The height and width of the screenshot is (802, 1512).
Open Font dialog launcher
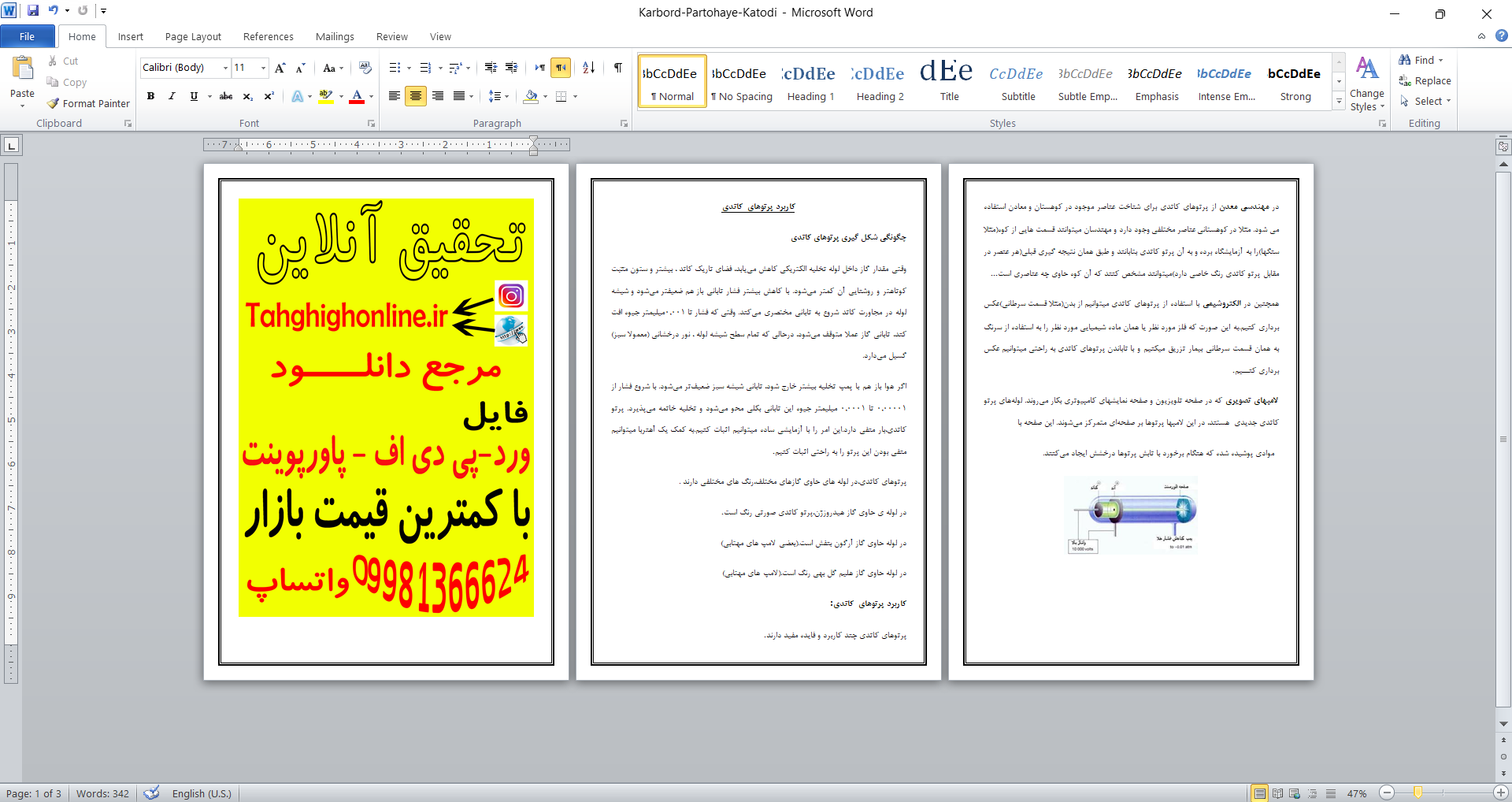point(371,124)
